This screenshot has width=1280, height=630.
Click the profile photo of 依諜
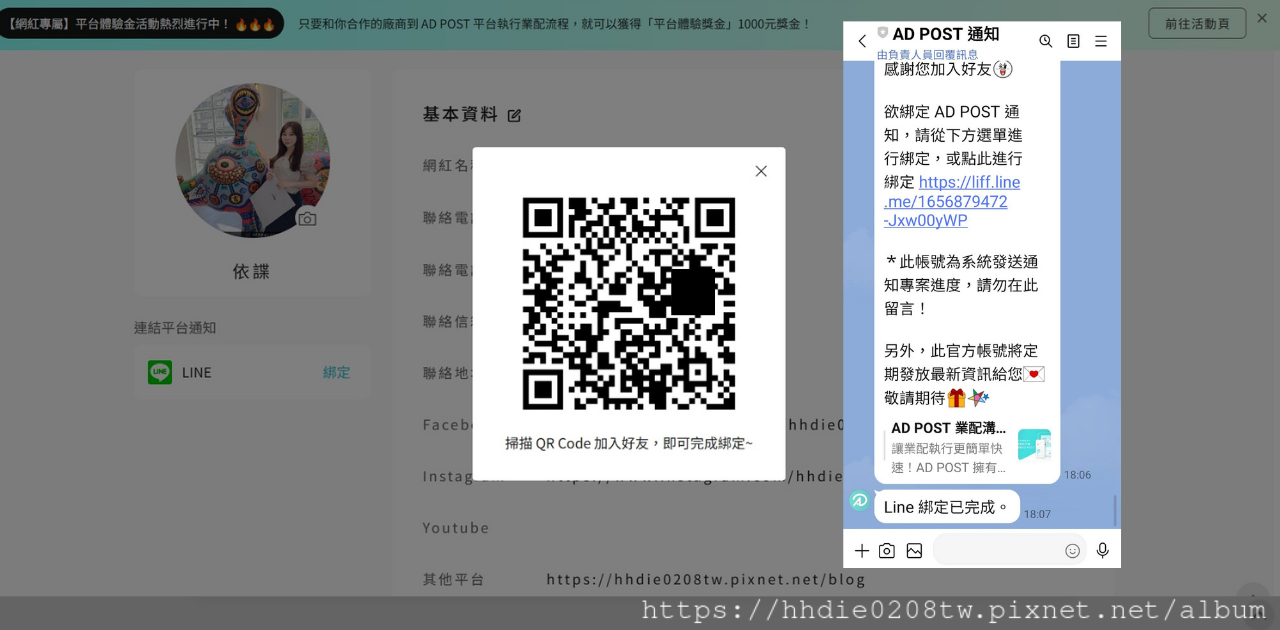(253, 160)
